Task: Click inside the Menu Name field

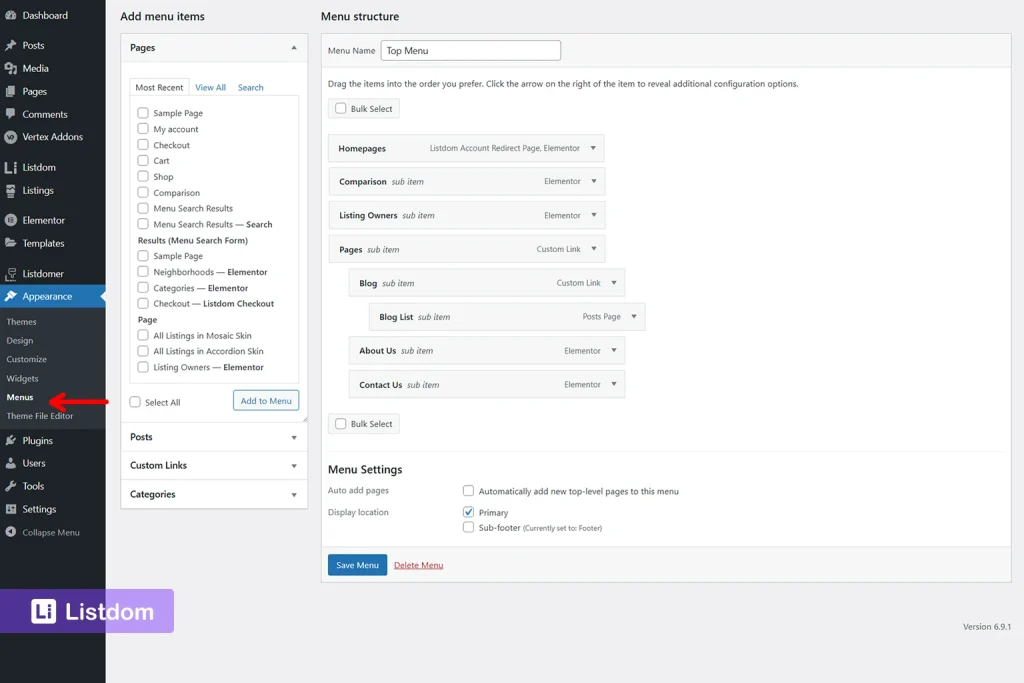Action: [x=470, y=50]
